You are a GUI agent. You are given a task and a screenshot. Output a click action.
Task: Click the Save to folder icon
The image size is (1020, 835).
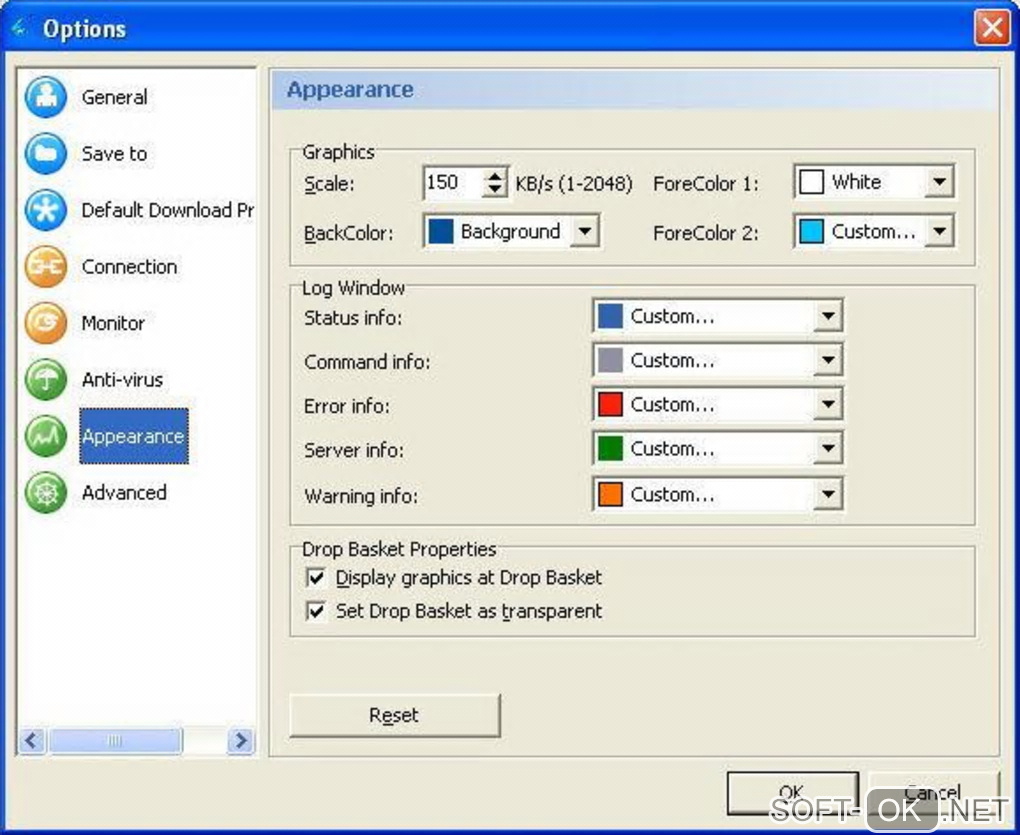coord(46,153)
